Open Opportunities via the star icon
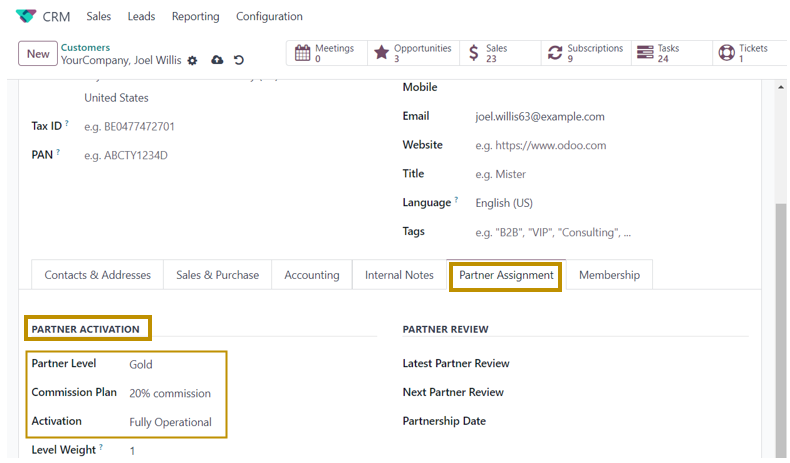Screen dimensions: 790x463 381,53
